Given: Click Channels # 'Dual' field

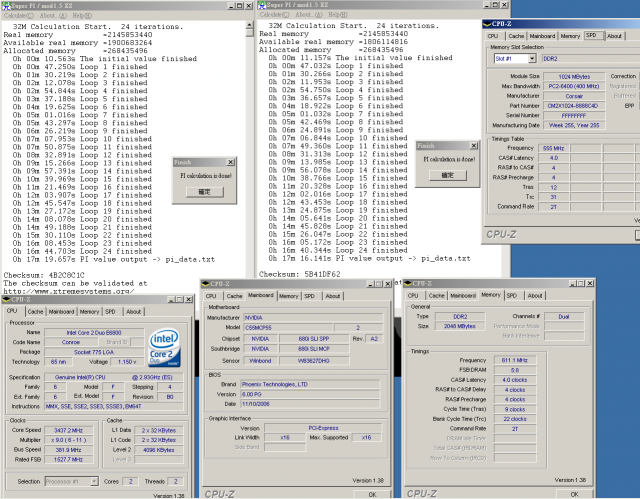Looking at the screenshot, I should [564, 316].
